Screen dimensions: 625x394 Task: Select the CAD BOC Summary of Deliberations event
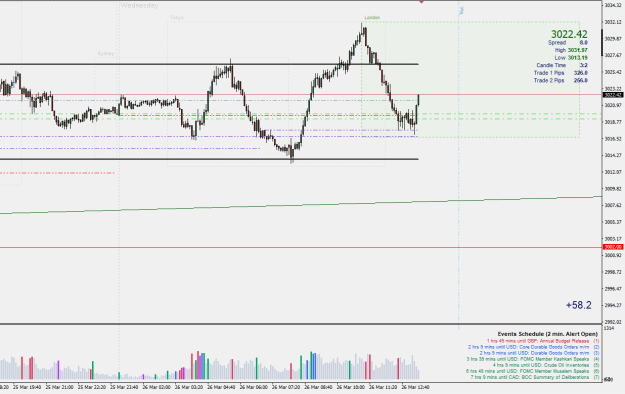[535, 377]
